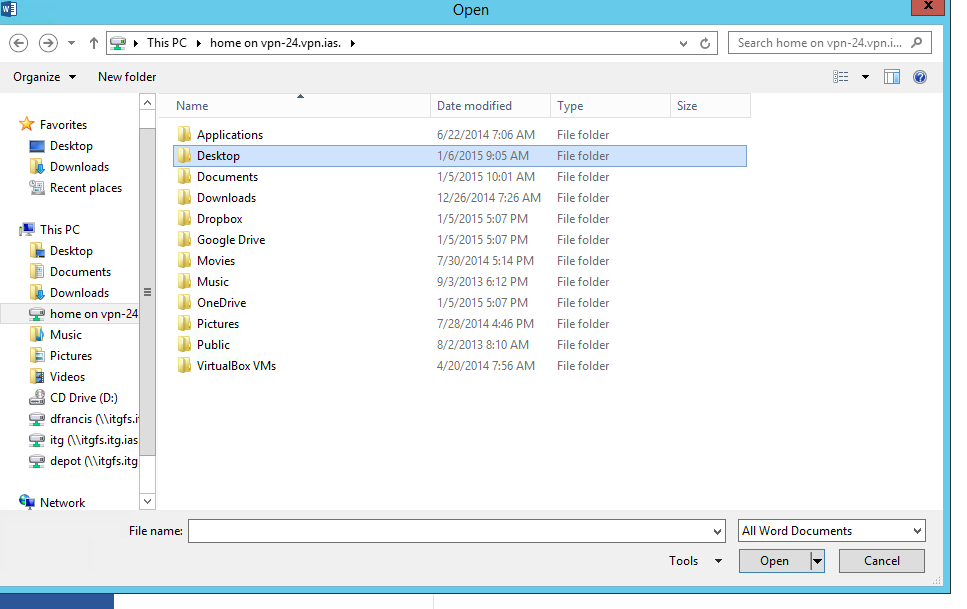Click 'This PC' in the address breadcrumb
This screenshot has width=967, height=609.
pyautogui.click(x=167, y=43)
